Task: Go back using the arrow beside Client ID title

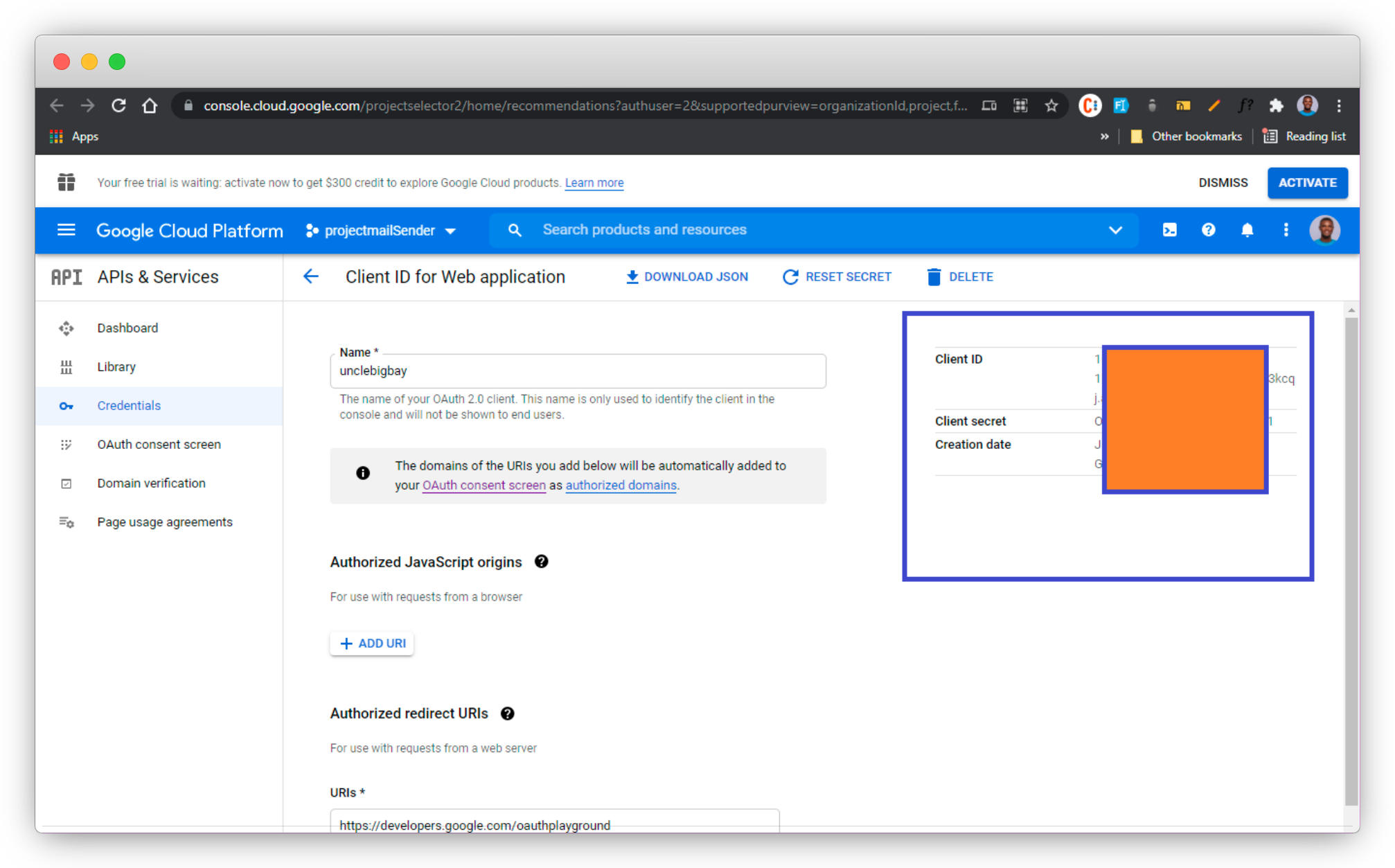Action: pyautogui.click(x=311, y=277)
